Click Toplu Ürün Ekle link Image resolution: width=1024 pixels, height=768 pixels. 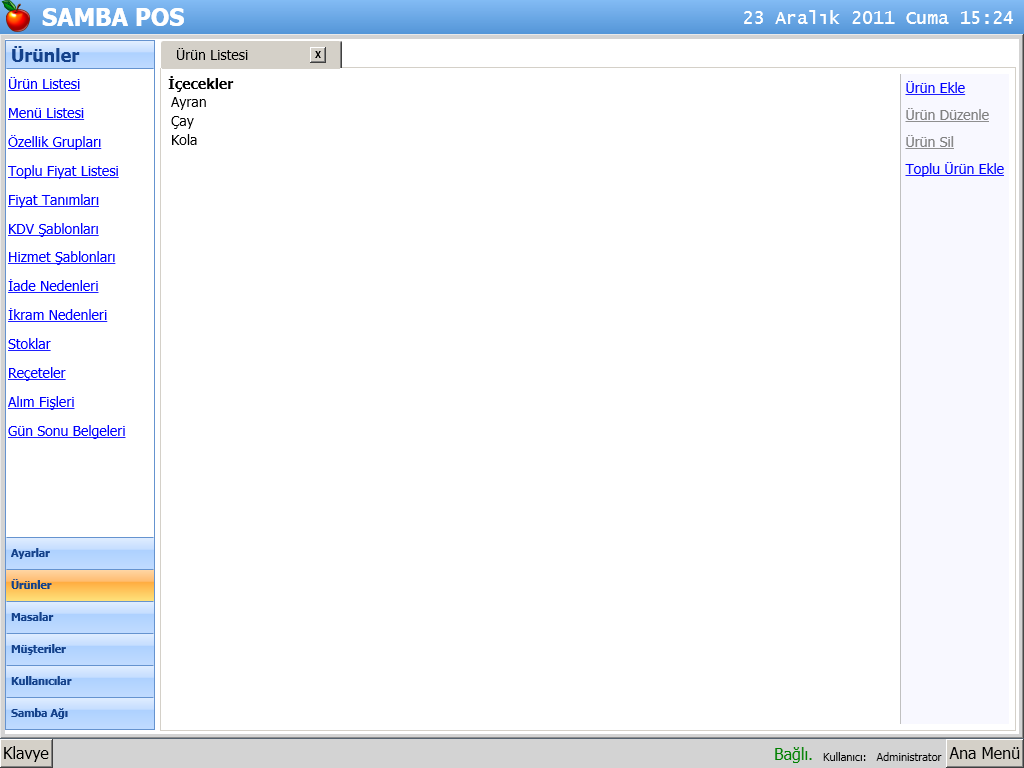point(954,169)
